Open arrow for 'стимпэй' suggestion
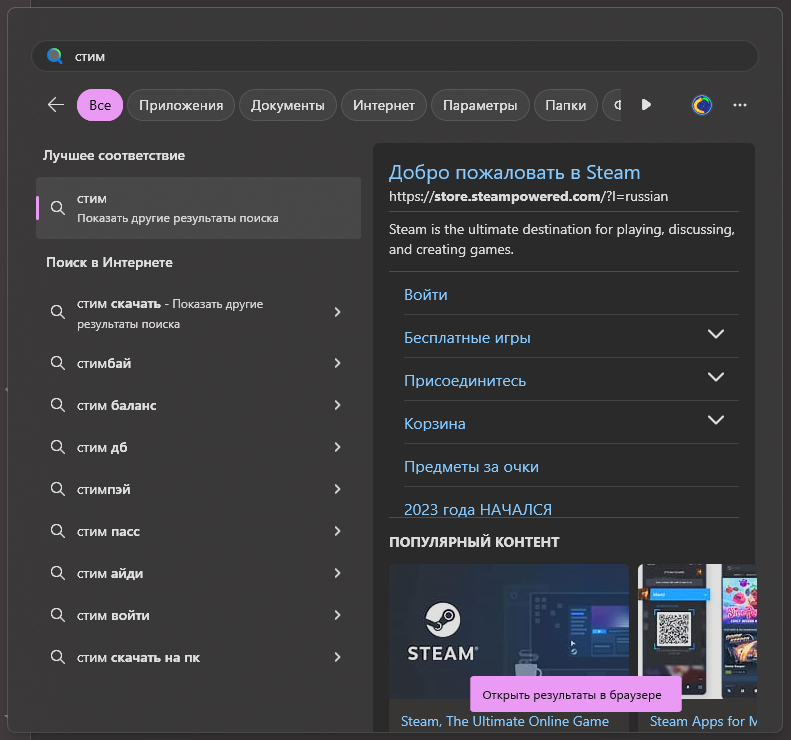The height and width of the screenshot is (740, 791). 337,489
